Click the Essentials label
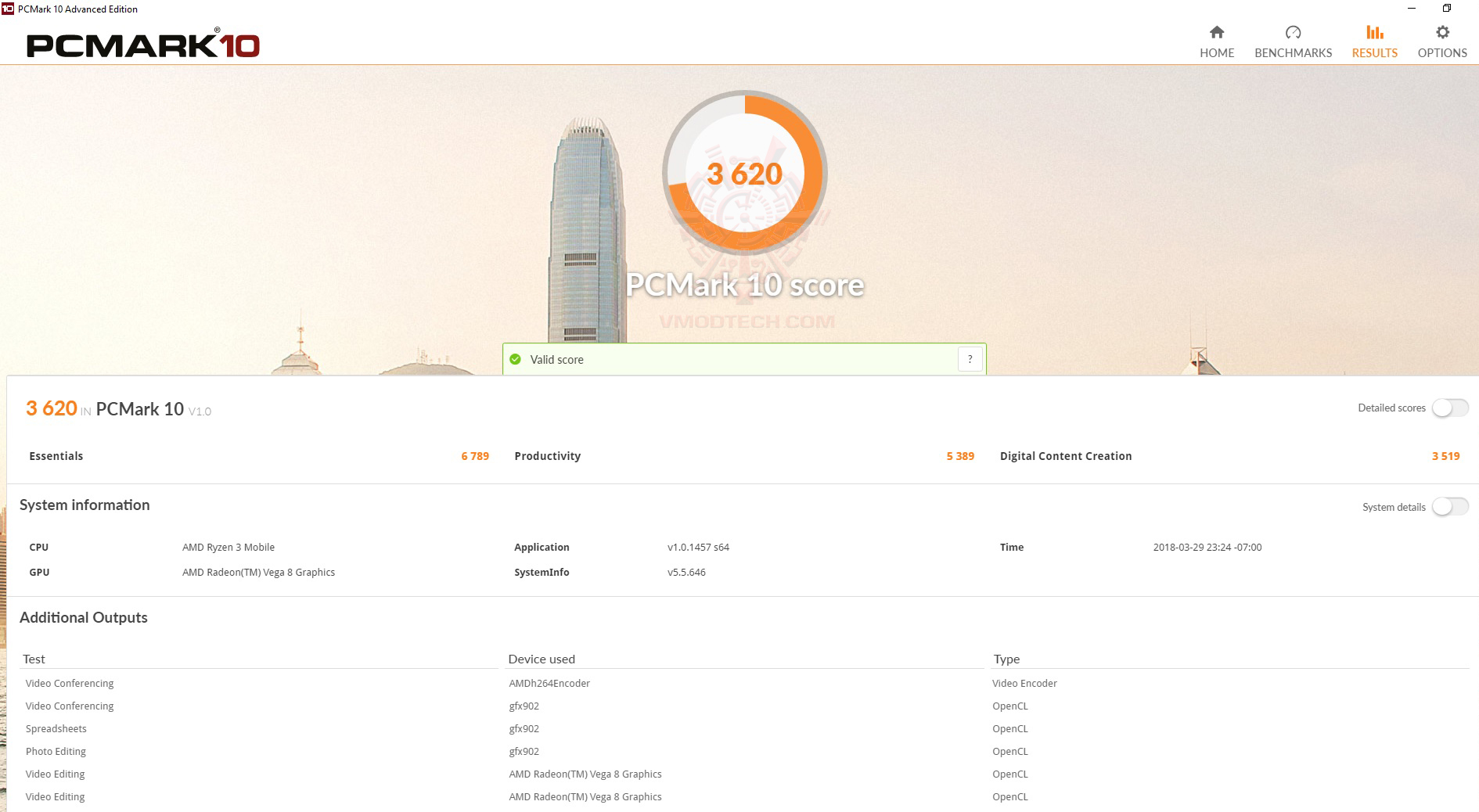Viewport: 1479px width, 812px height. pyautogui.click(x=56, y=456)
